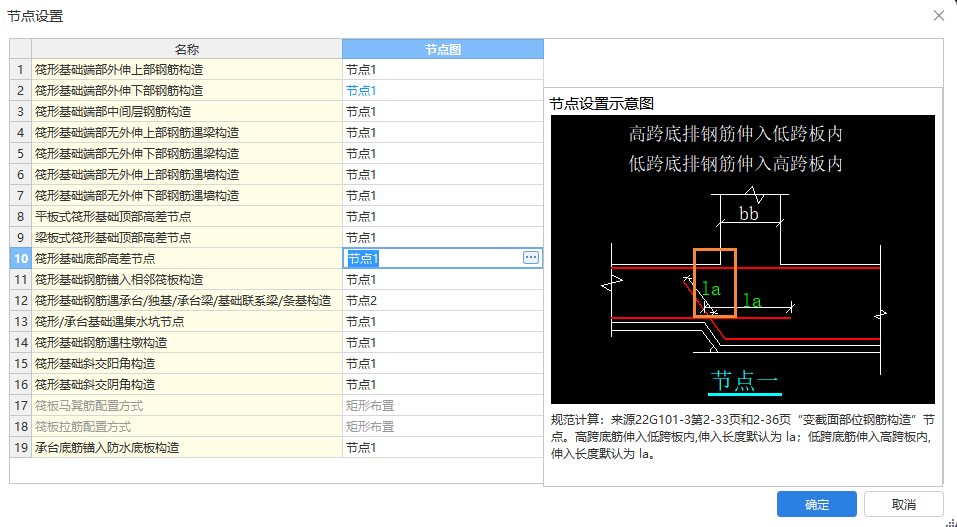Screen dimensions: 957x527
Task: Close the 节点设置 dialog
Action: (939, 16)
